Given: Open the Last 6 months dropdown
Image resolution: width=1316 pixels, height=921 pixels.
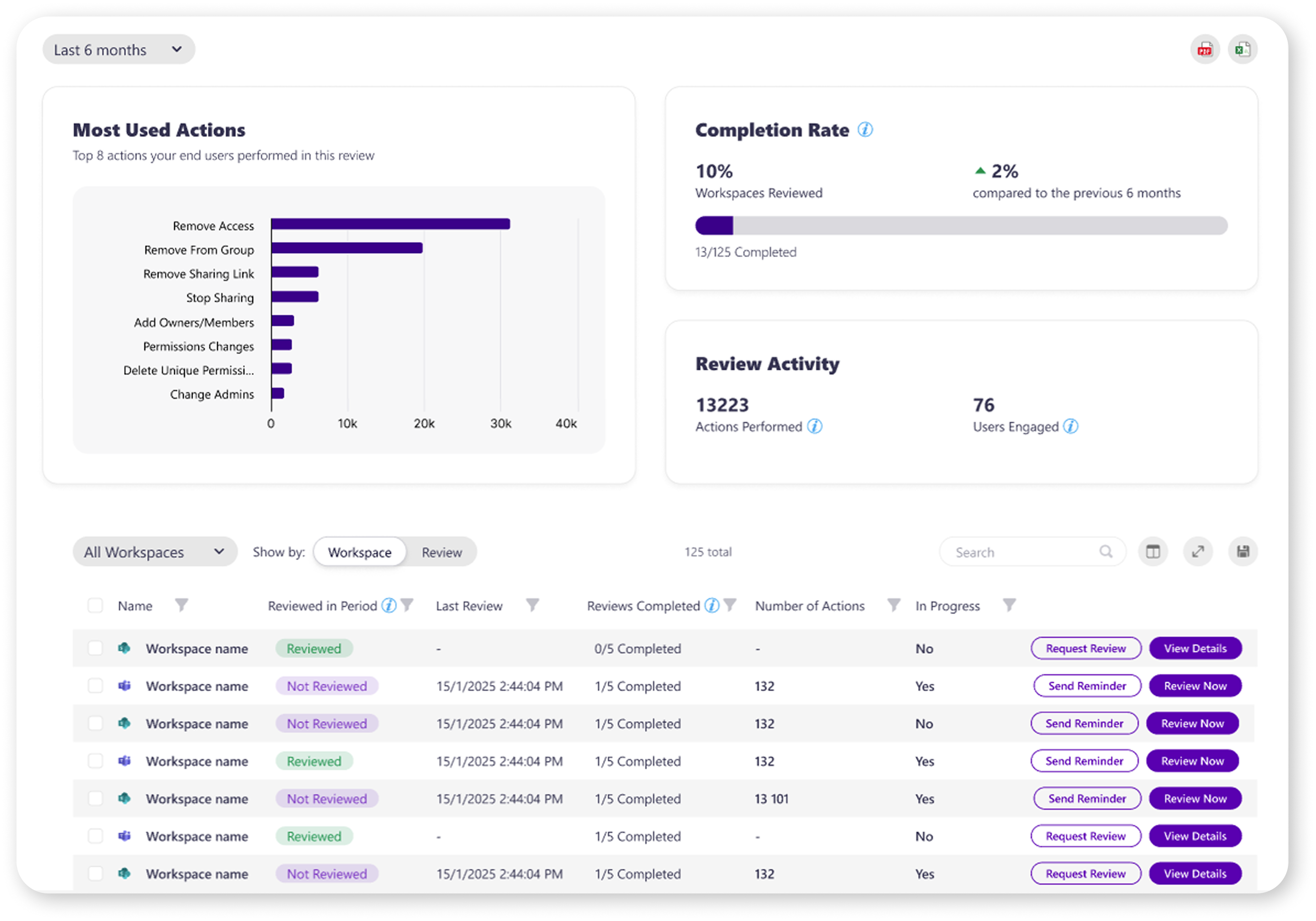Looking at the screenshot, I should (x=119, y=50).
